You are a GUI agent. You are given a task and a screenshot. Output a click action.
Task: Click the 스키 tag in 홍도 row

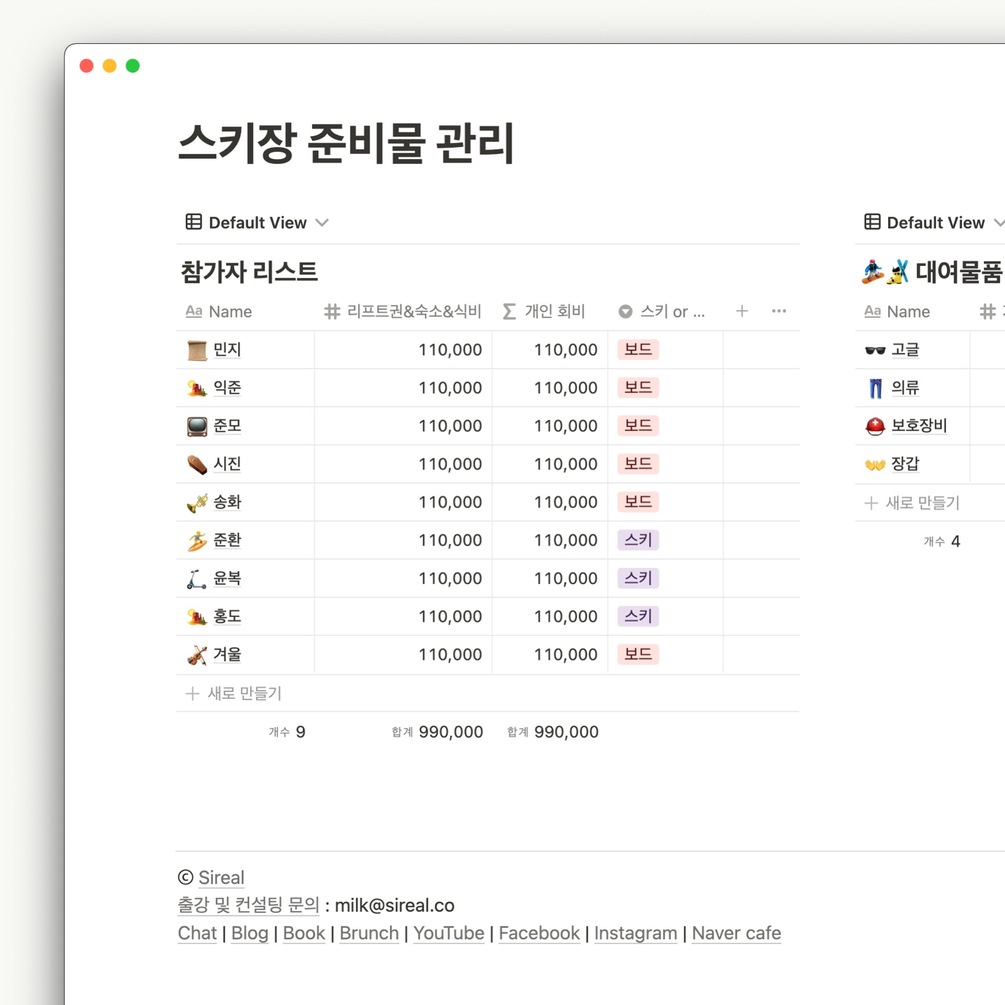click(x=638, y=616)
